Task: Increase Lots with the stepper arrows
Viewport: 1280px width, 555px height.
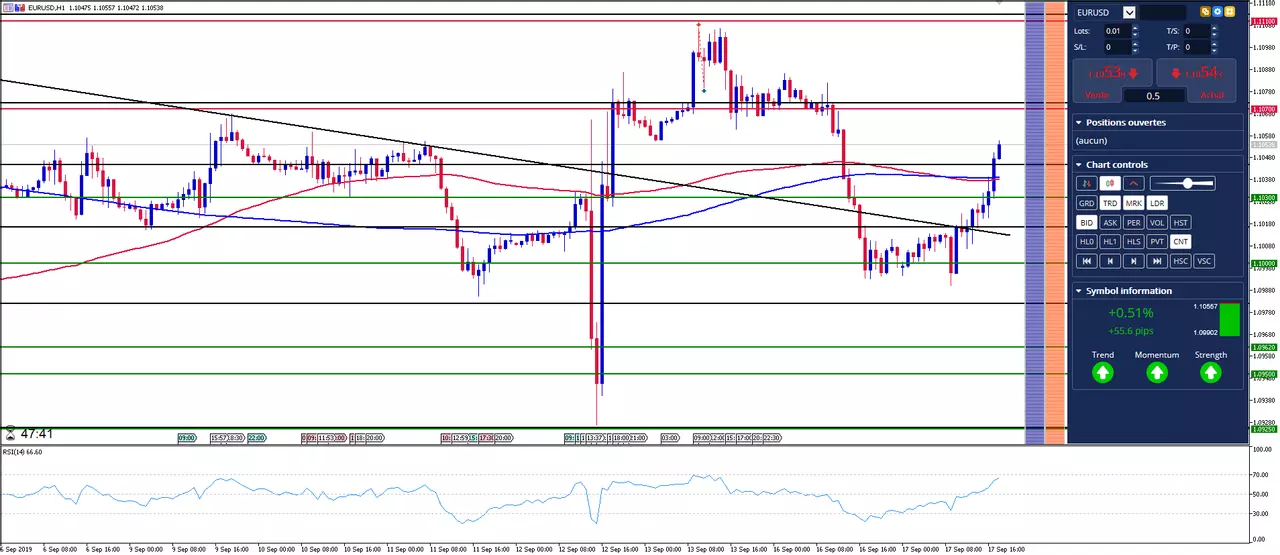Action: pyautogui.click(x=1135, y=28)
